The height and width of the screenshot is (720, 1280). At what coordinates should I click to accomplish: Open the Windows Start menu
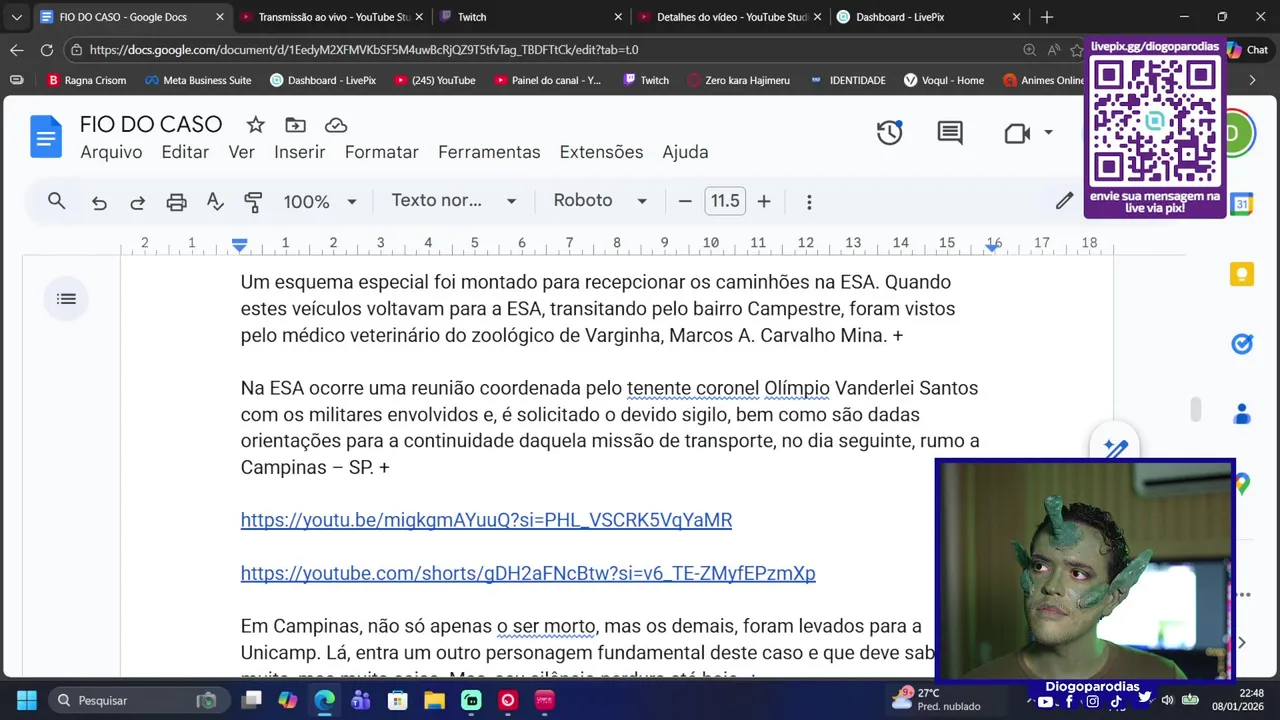pyautogui.click(x=27, y=700)
